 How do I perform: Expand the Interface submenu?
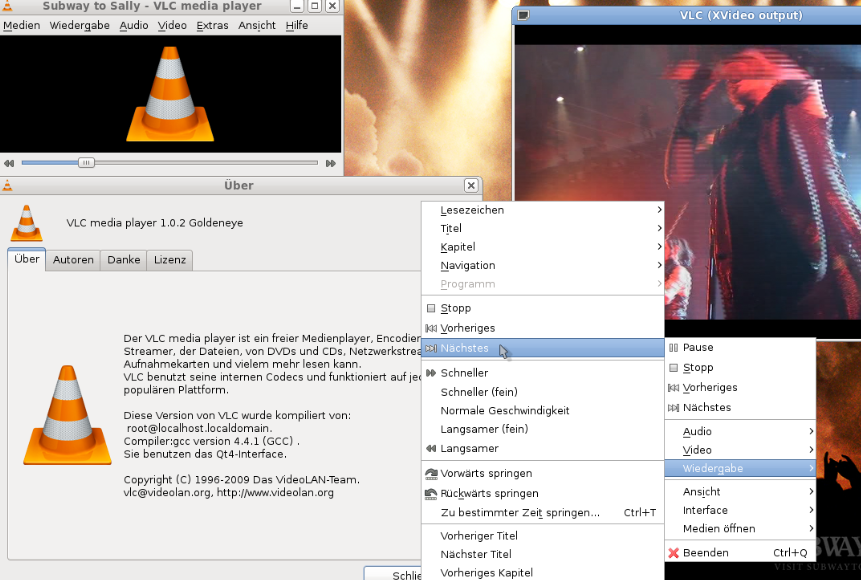[740, 510]
